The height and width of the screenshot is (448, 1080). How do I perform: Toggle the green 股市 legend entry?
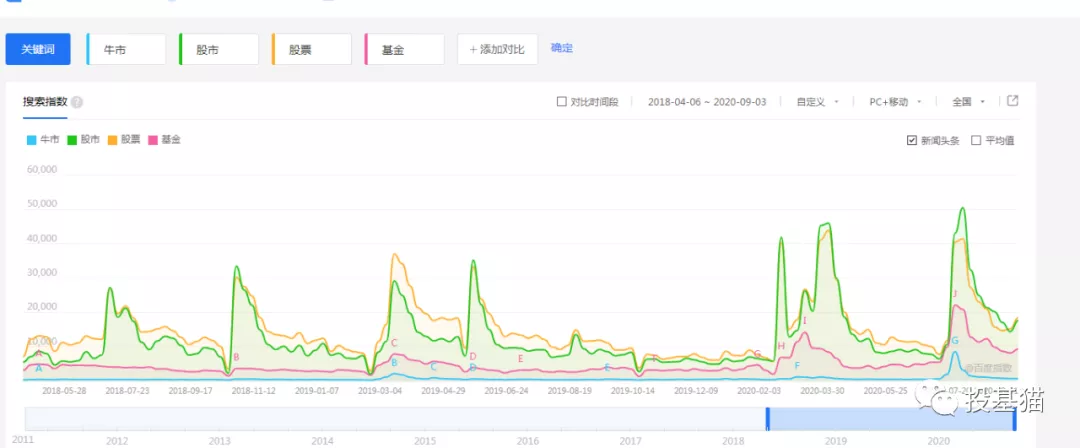[x=83, y=140]
